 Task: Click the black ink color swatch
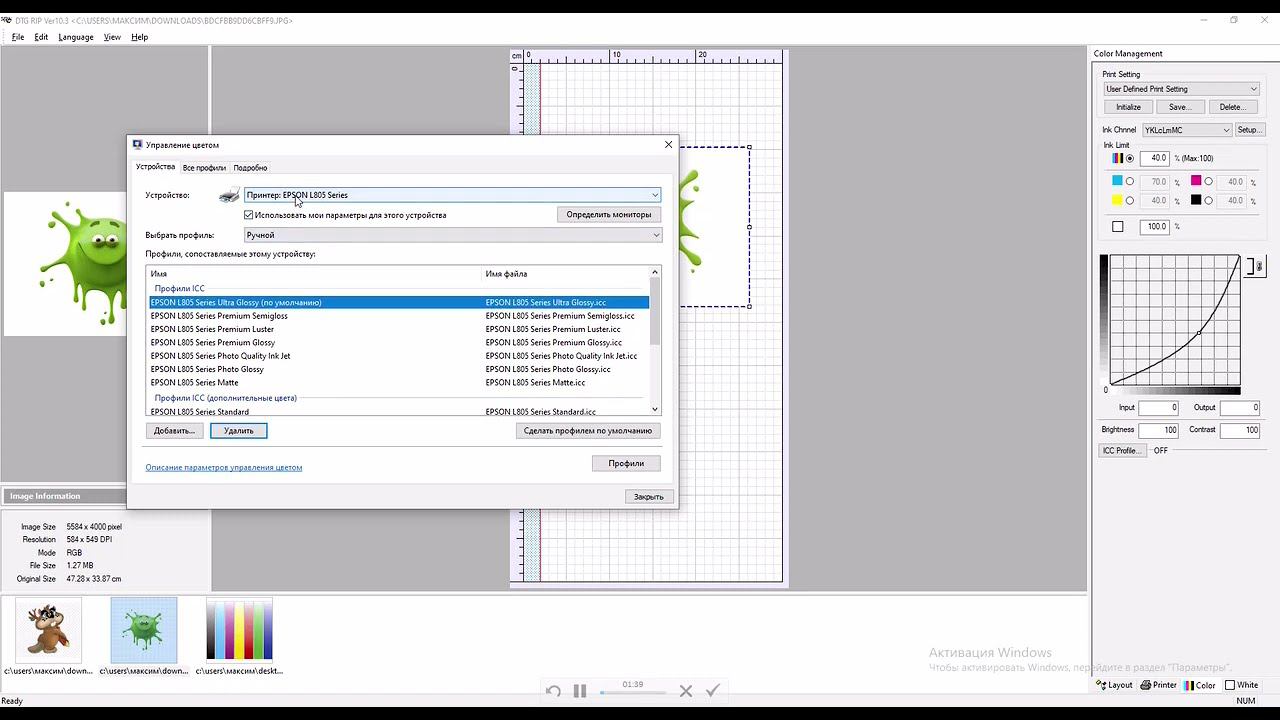click(x=1196, y=200)
